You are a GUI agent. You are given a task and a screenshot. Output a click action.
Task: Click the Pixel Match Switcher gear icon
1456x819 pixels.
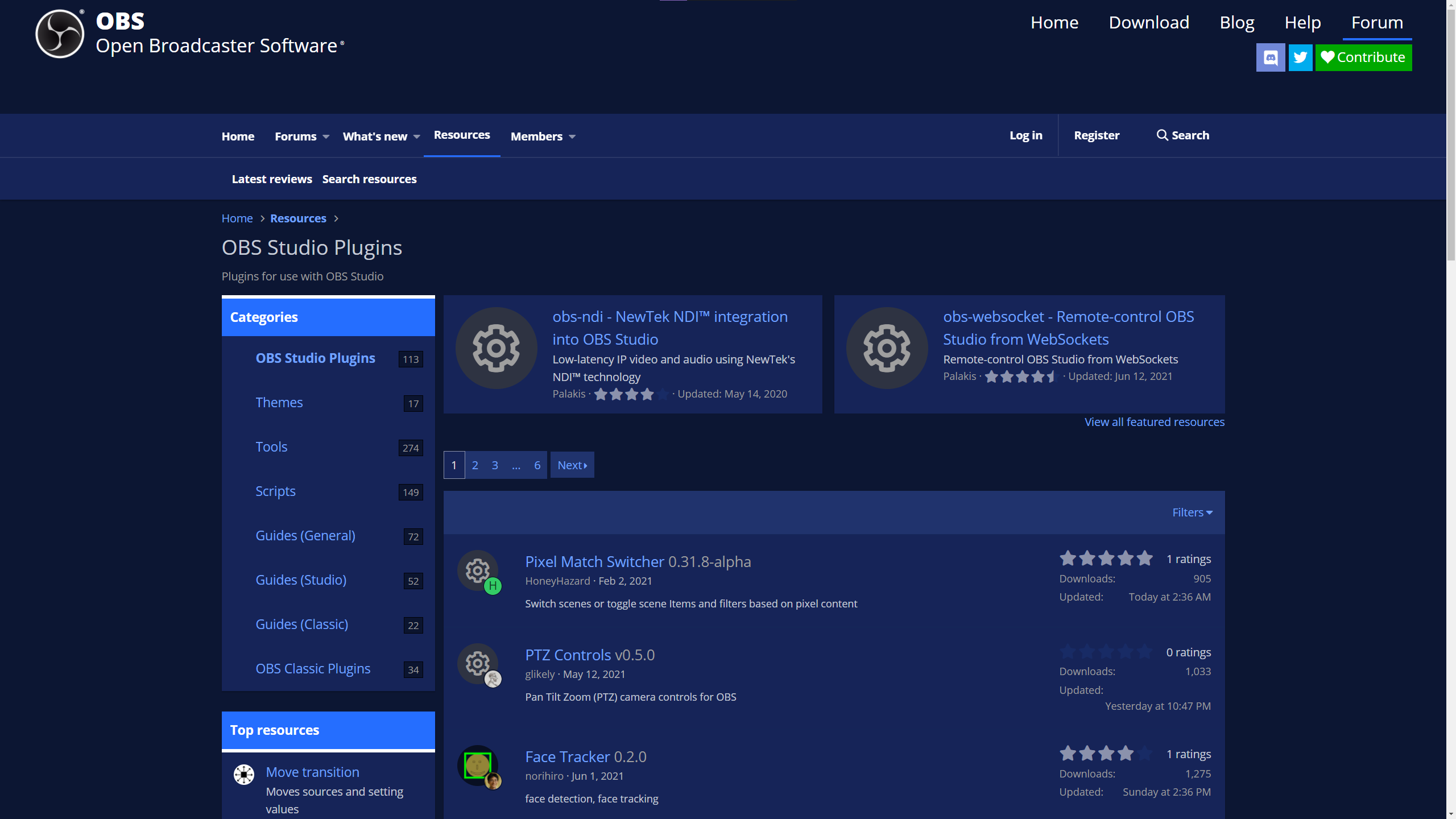pos(477,569)
